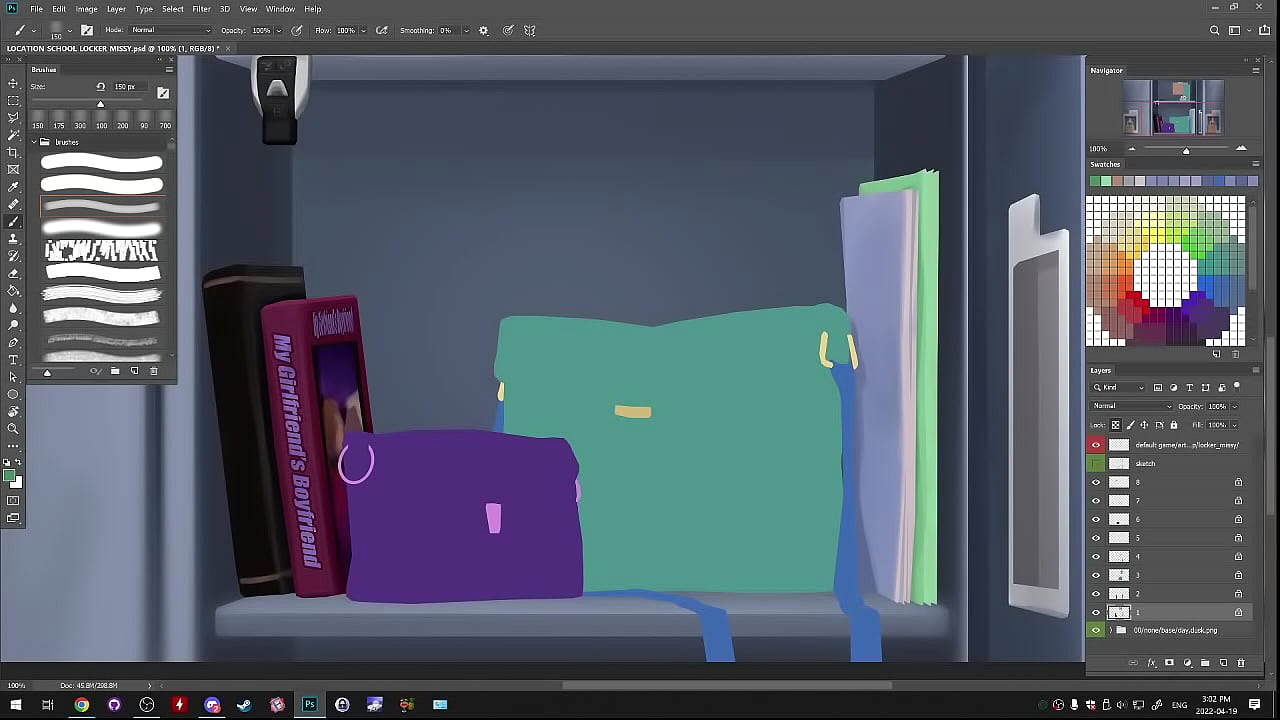
Task: Choose the Horizontal Type tool
Action: [13, 360]
